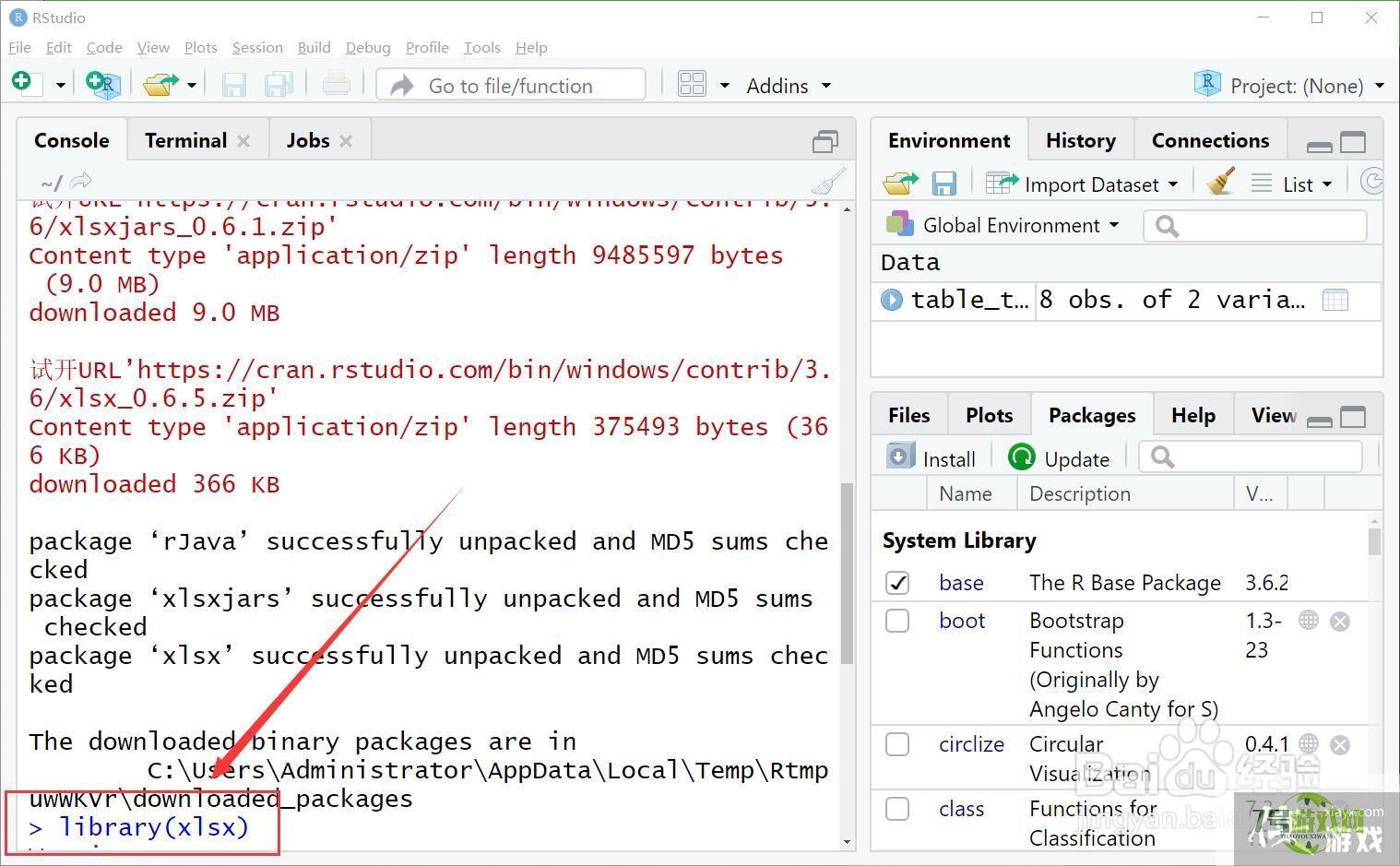
Task: Close the Terminal tab
Action: pyautogui.click(x=243, y=141)
